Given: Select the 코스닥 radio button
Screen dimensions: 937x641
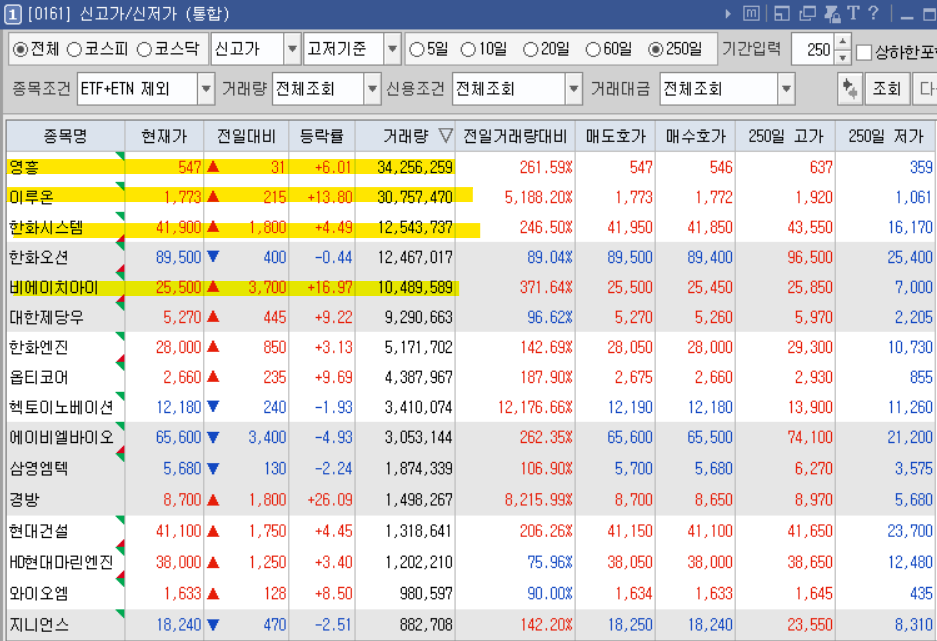Looking at the screenshot, I should click(144, 50).
